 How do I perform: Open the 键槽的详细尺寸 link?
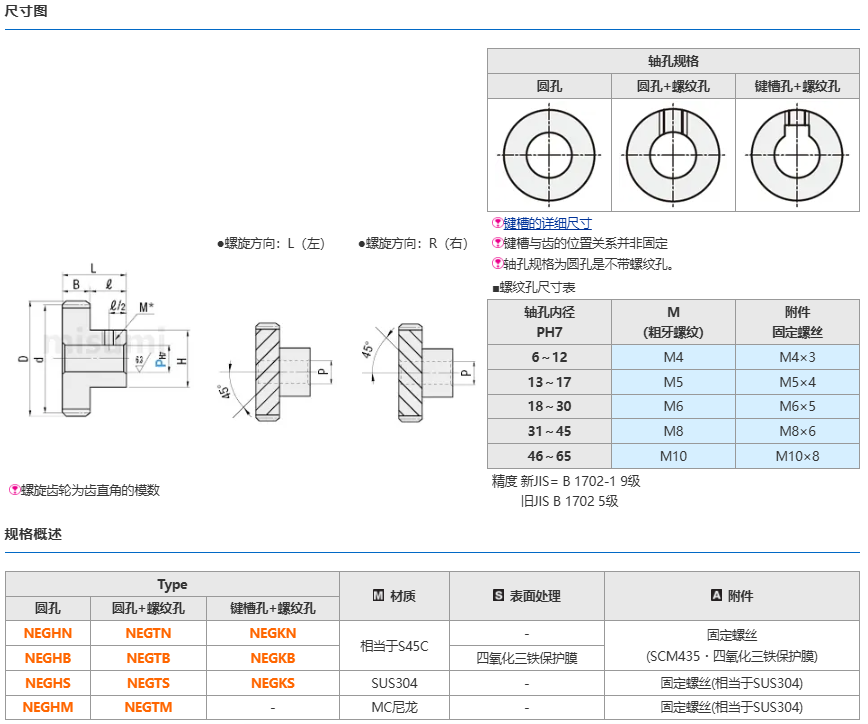[x=547, y=223]
